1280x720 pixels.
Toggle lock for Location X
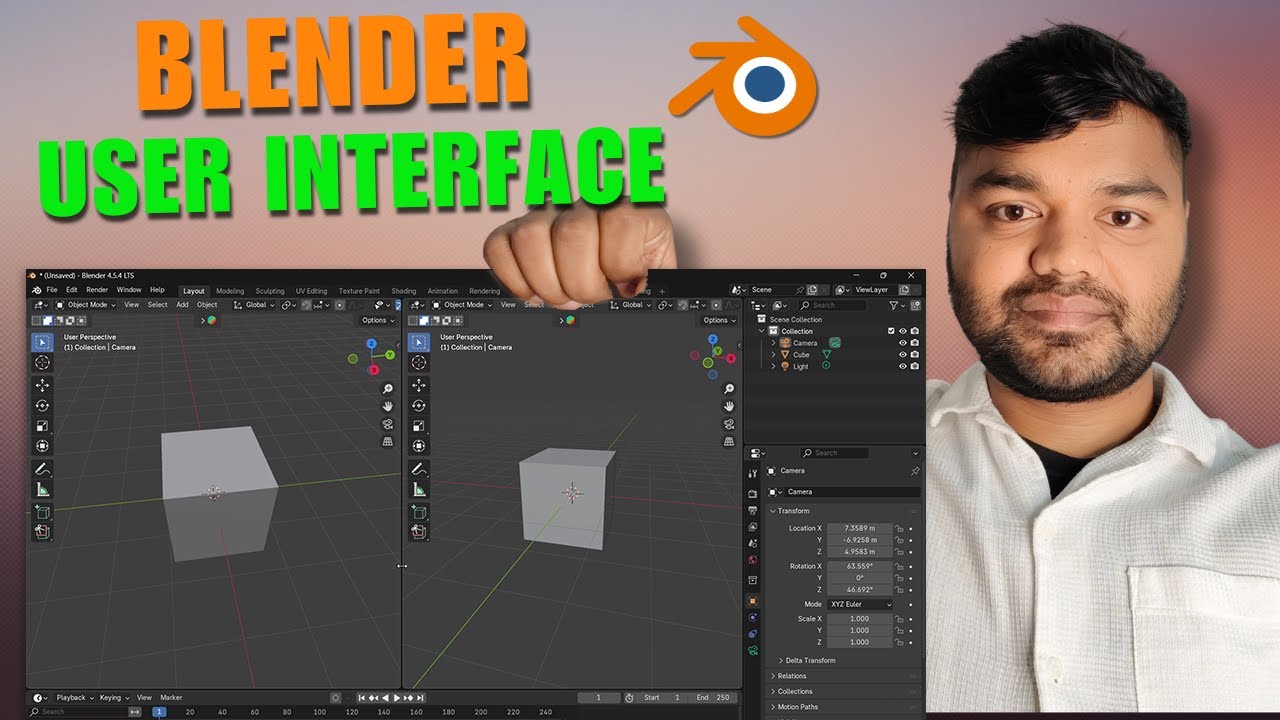point(899,528)
